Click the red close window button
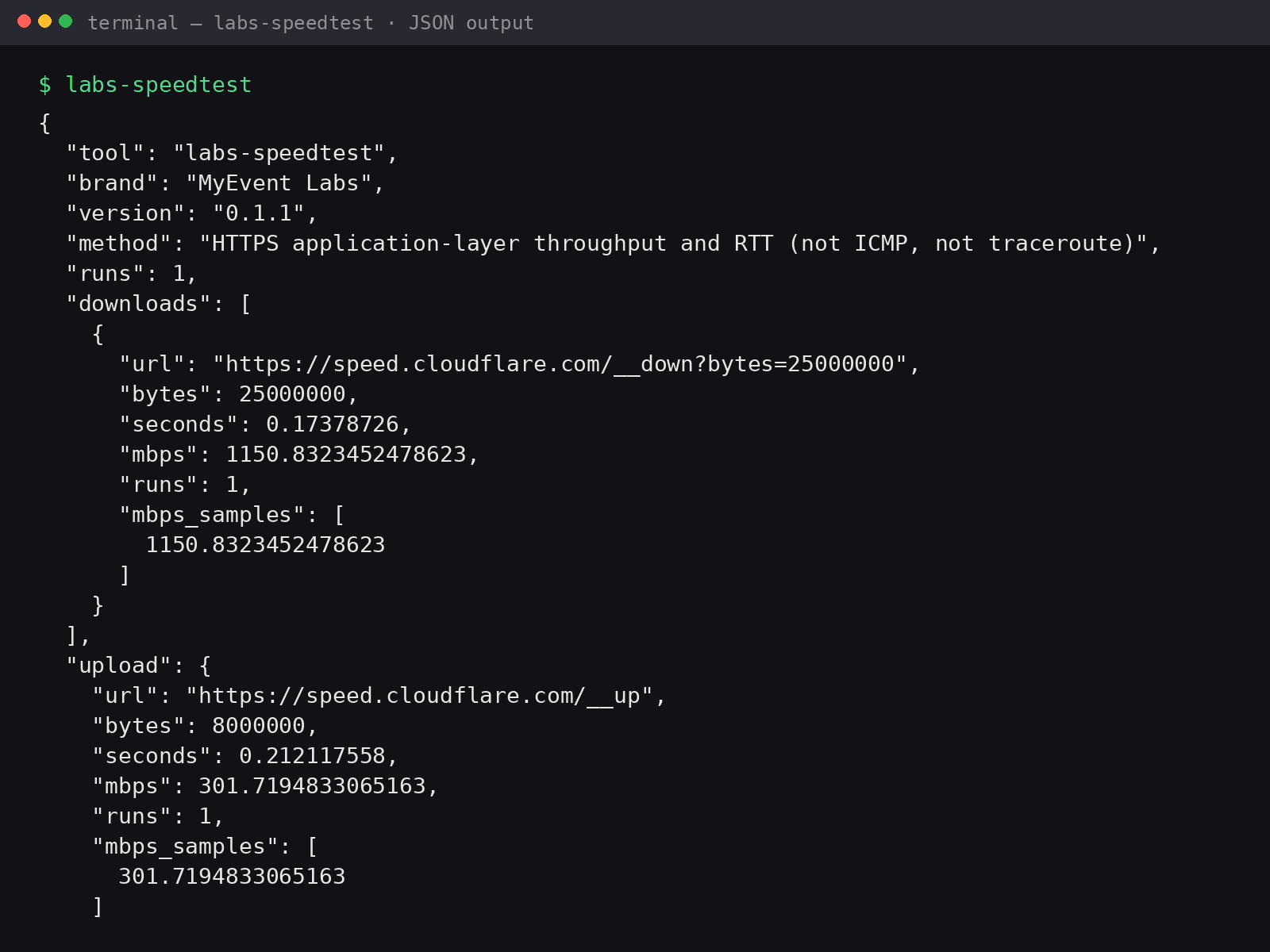1270x952 pixels. pos(24,21)
